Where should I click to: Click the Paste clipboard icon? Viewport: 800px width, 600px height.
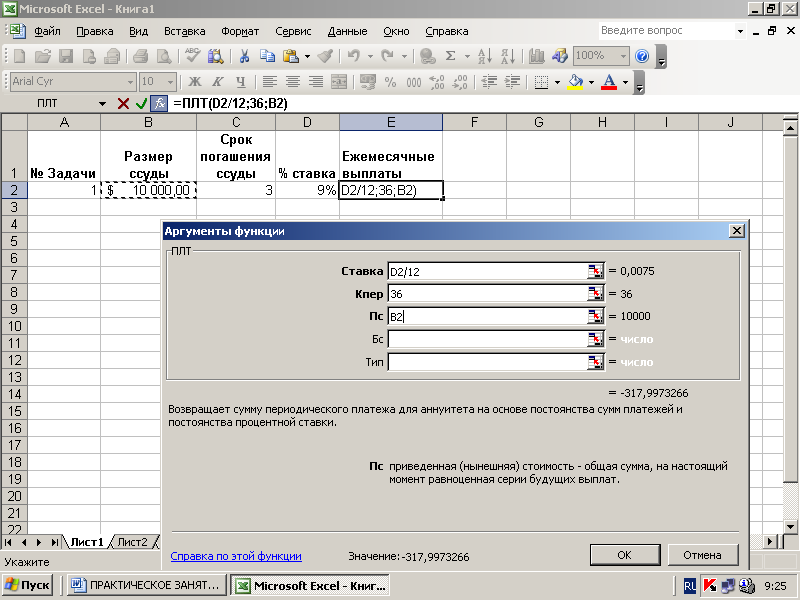(x=291, y=56)
